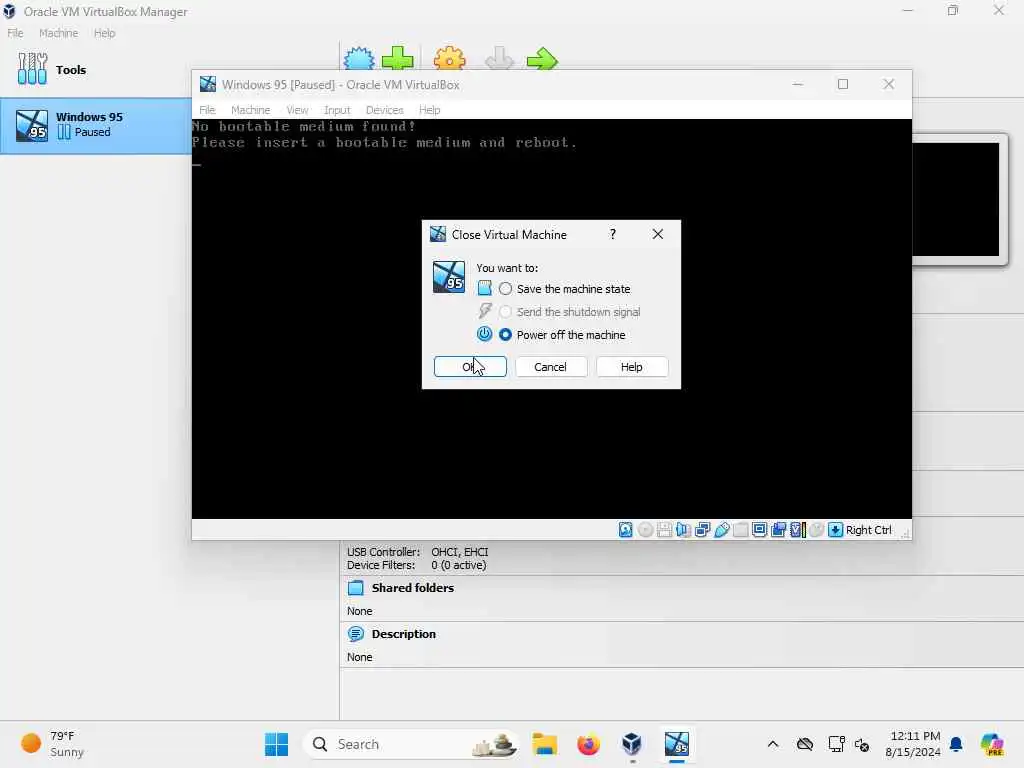Click the recording status bar icon
Screen dimensions: 1024x768
tap(778, 530)
